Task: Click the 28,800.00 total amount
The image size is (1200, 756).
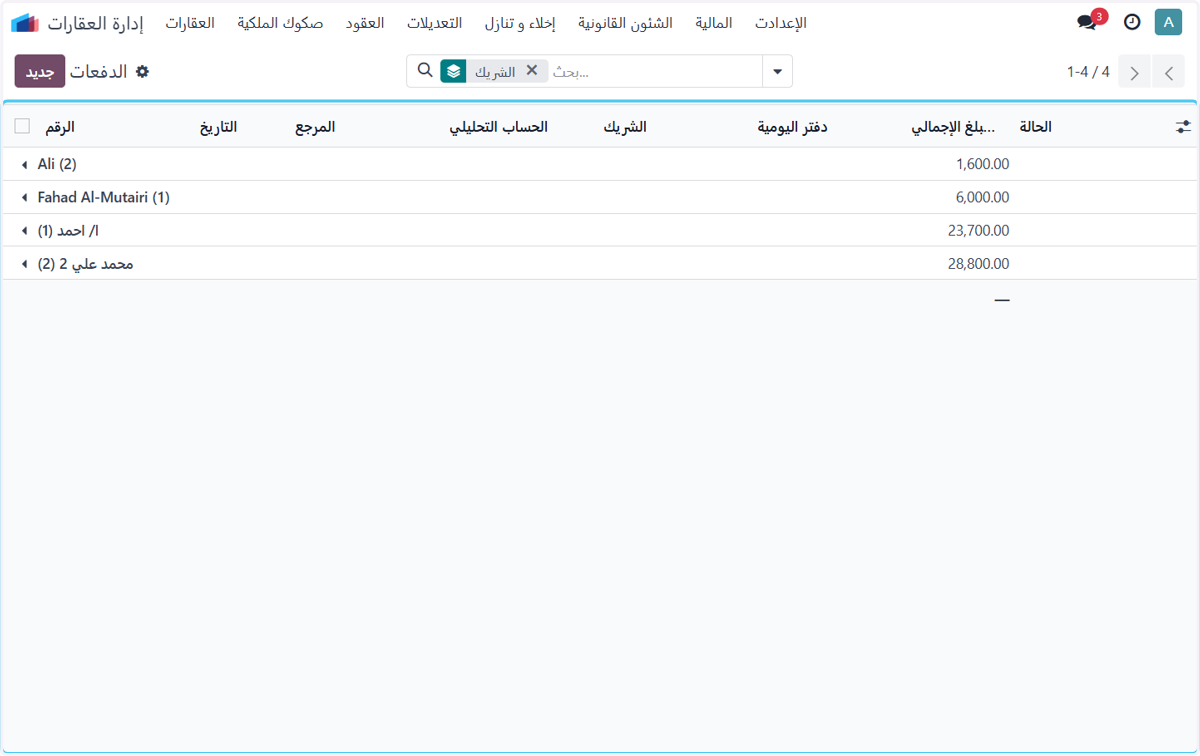Action: click(979, 264)
